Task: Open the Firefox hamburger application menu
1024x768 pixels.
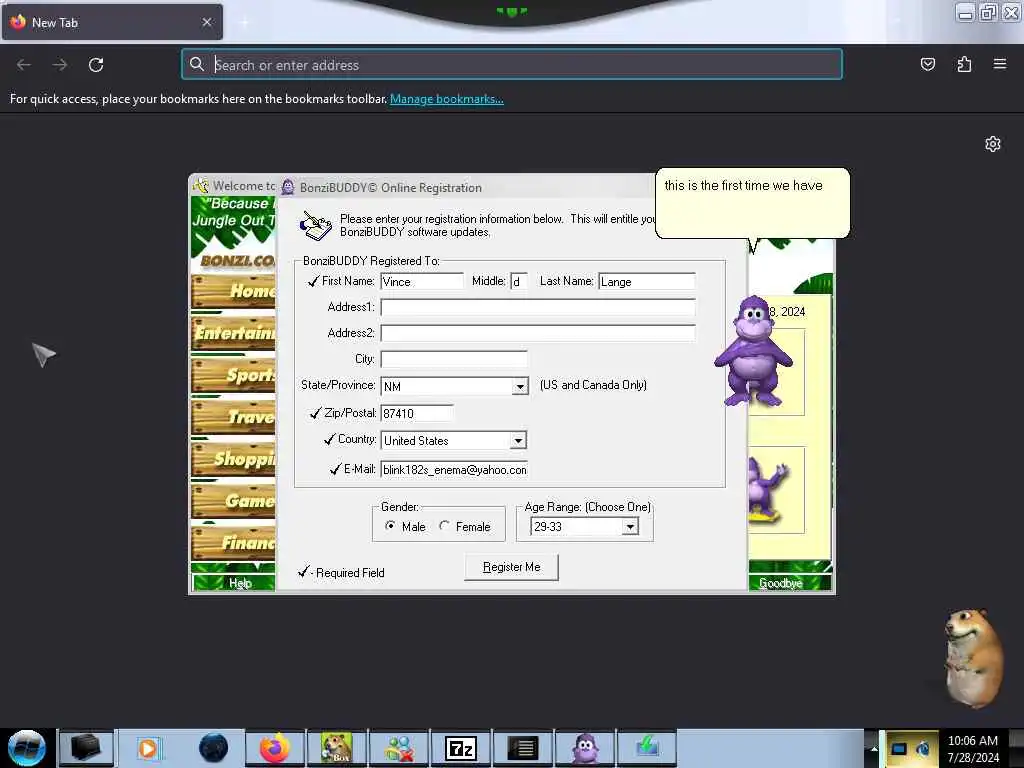Action: (x=1000, y=64)
